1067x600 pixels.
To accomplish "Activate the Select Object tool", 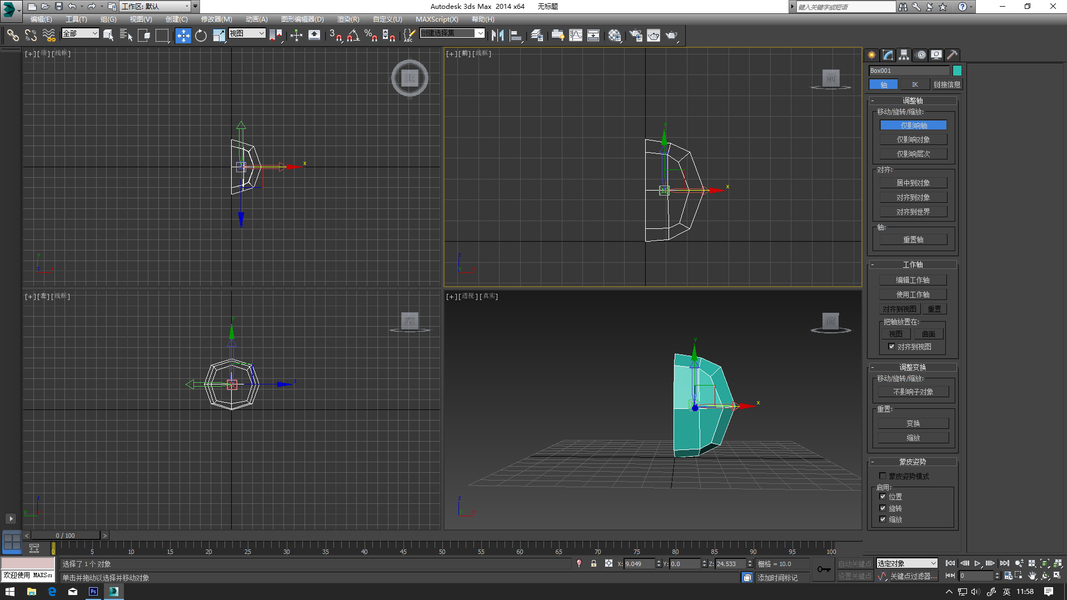I will click(x=108, y=35).
